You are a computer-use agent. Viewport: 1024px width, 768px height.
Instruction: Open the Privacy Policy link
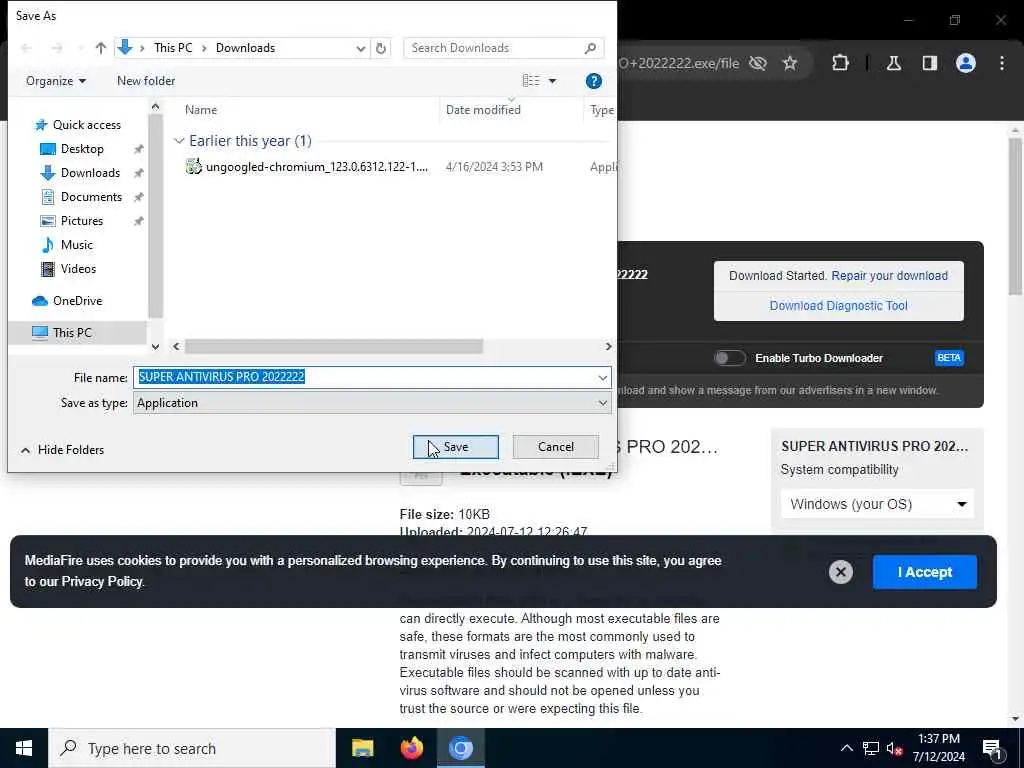(103, 581)
